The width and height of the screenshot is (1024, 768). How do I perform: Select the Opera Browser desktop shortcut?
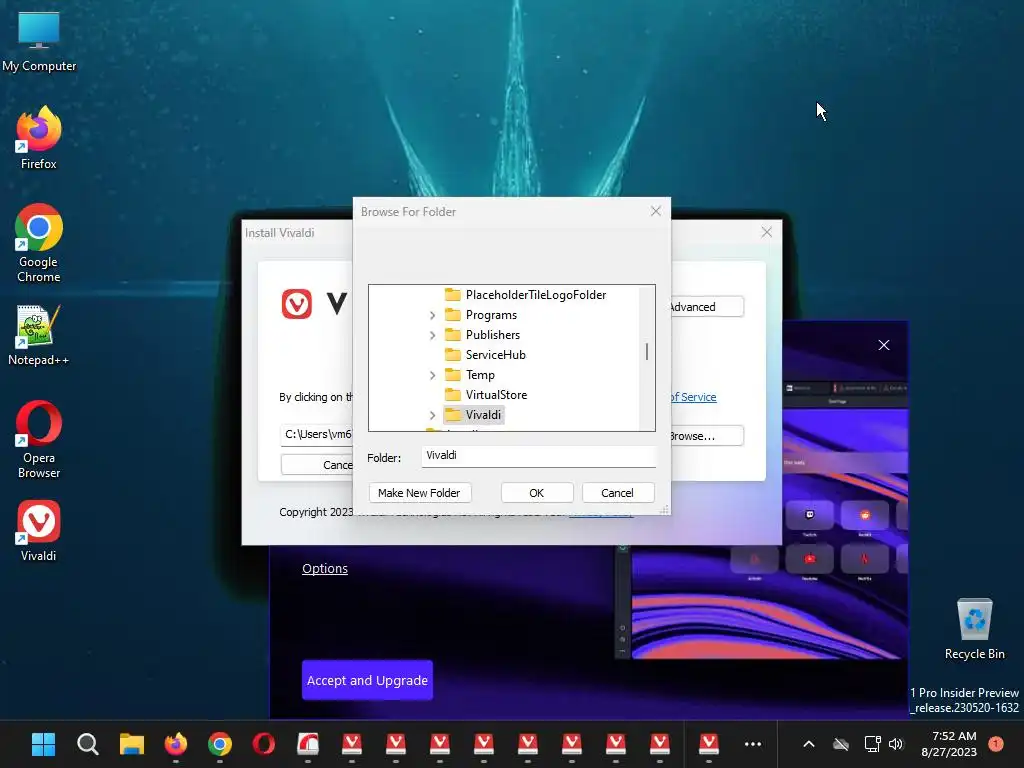click(x=39, y=439)
